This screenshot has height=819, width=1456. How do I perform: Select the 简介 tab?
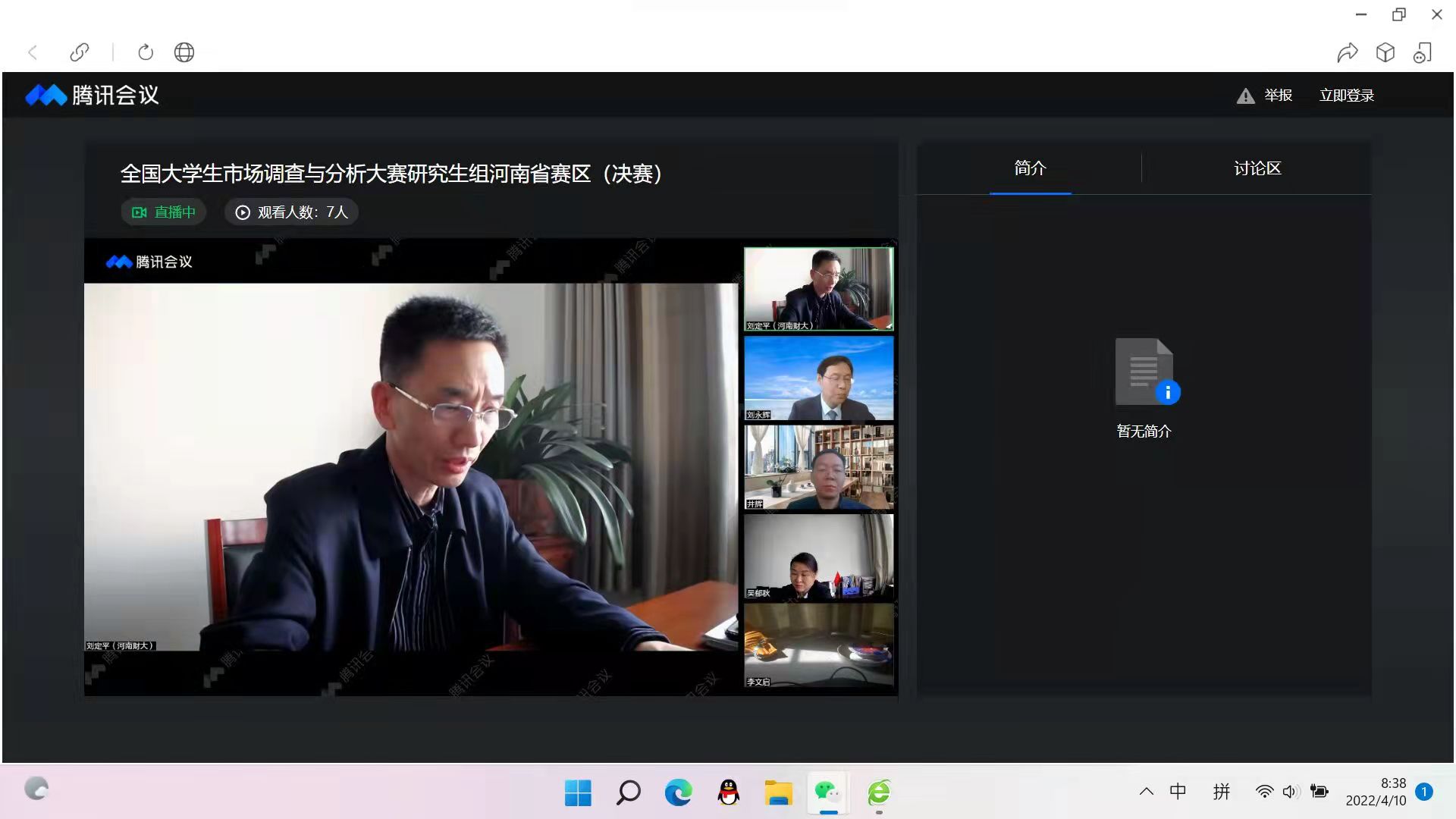[x=1030, y=168]
